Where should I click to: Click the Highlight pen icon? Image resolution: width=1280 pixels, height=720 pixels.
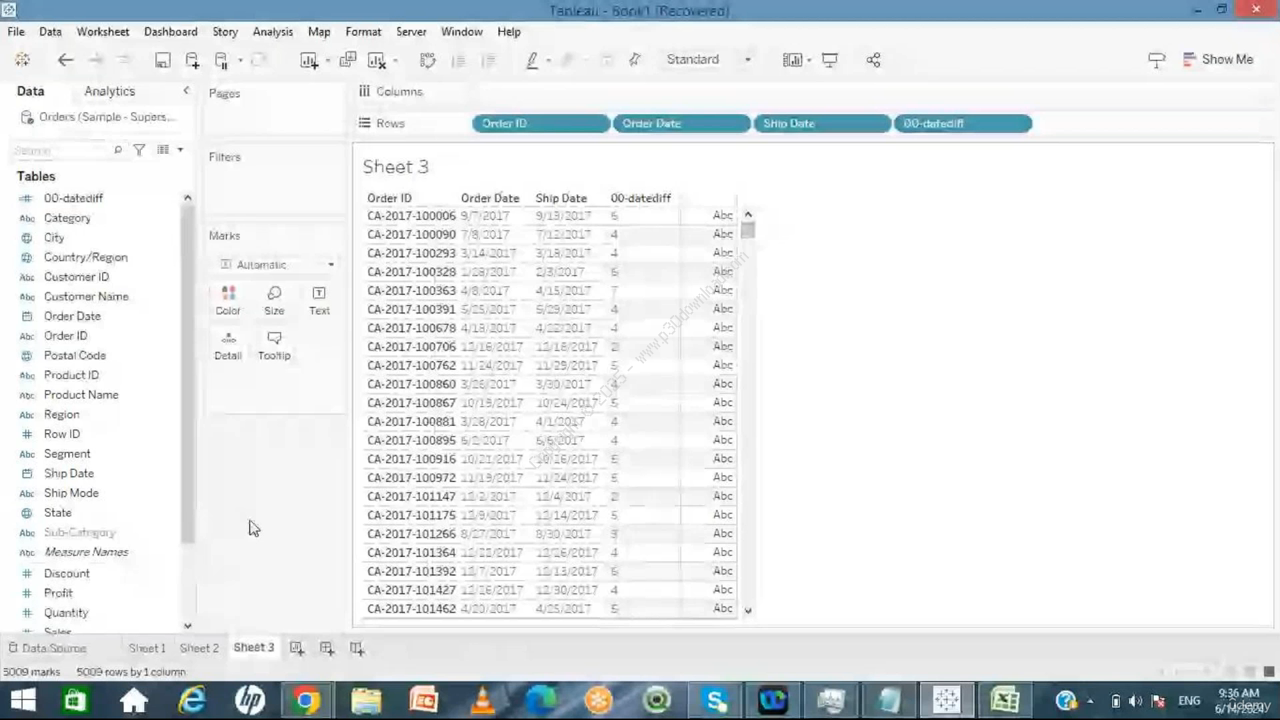[532, 60]
